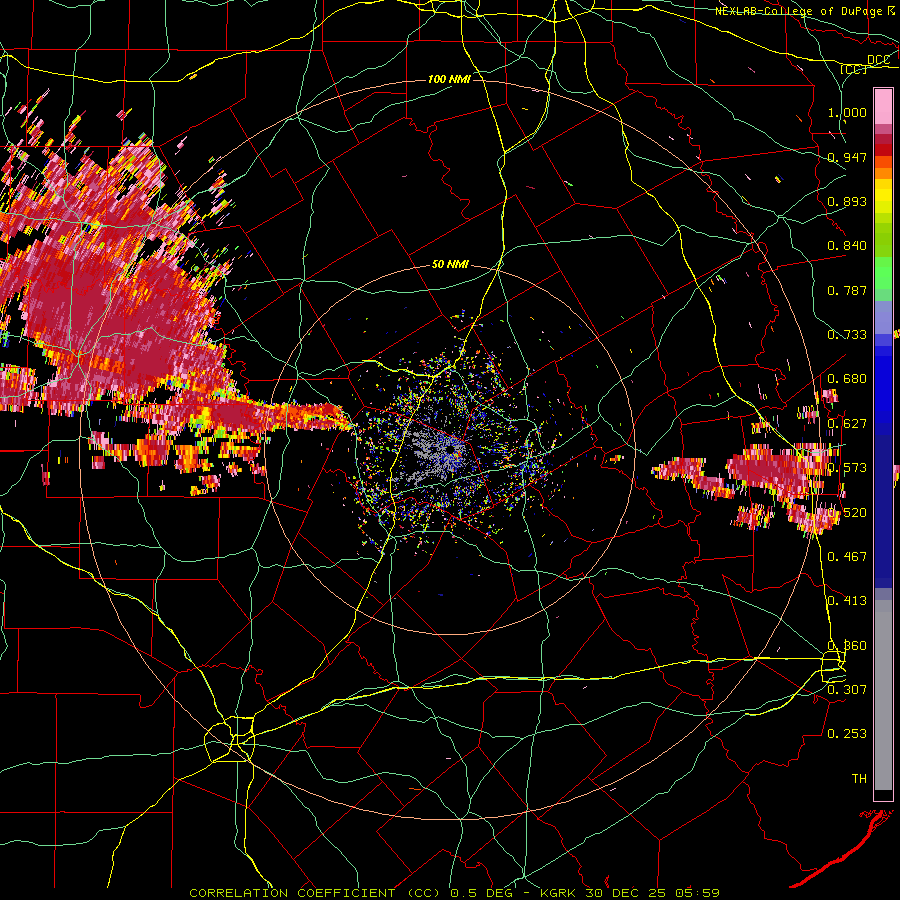Click the 0.947 scale value
Image resolution: width=900 pixels, height=900 pixels.
[847, 157]
